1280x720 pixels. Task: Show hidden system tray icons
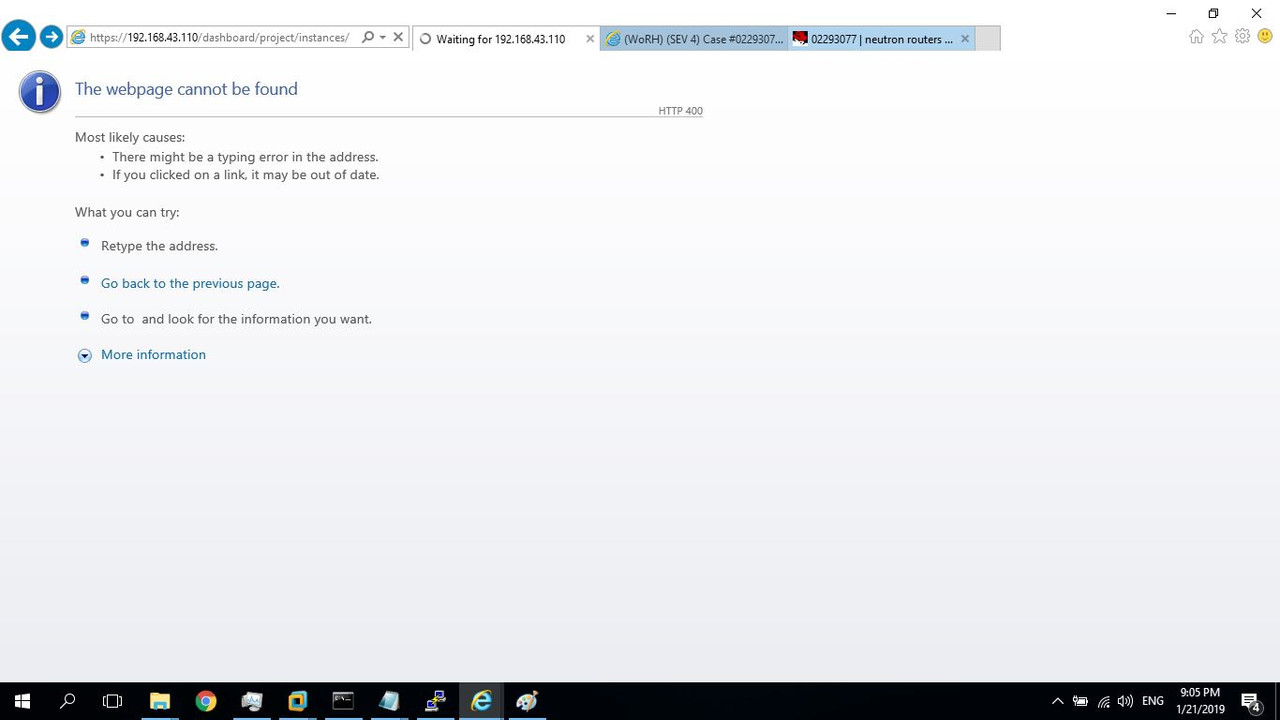pos(1057,701)
